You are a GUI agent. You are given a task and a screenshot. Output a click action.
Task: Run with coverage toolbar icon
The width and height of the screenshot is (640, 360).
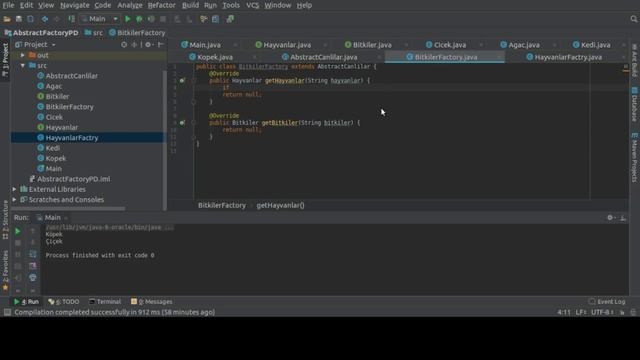coord(151,19)
